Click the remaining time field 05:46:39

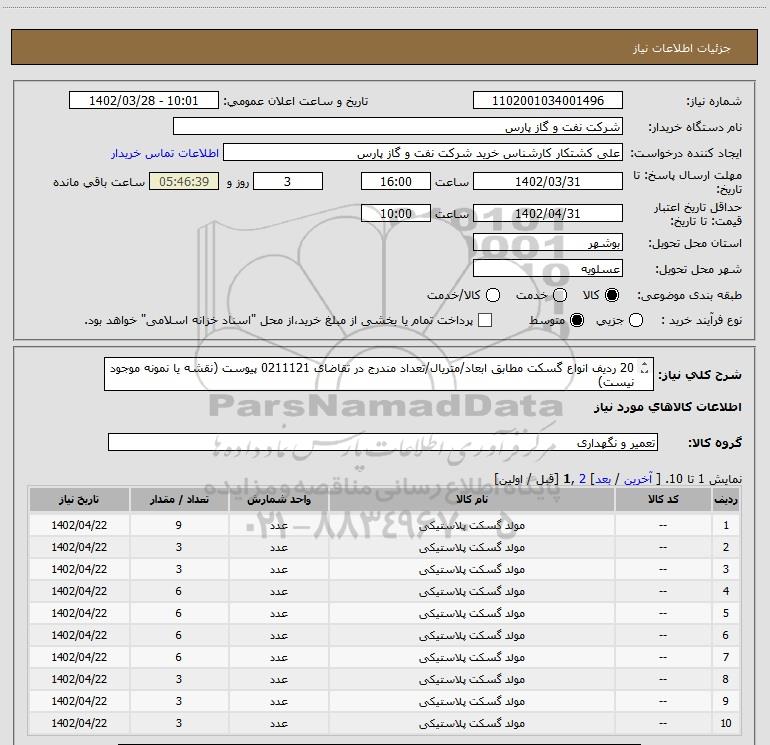click(184, 181)
